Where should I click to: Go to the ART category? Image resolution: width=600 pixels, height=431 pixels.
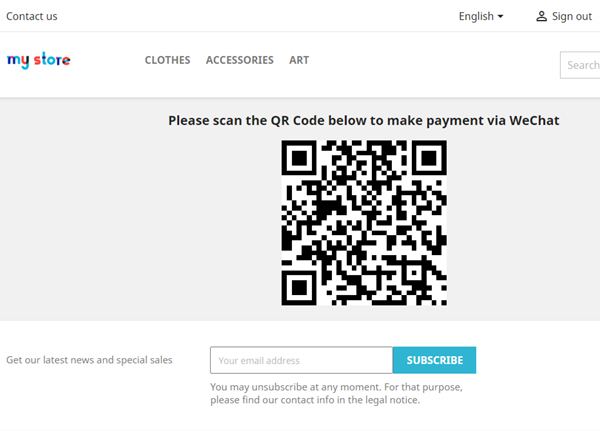[x=299, y=60]
